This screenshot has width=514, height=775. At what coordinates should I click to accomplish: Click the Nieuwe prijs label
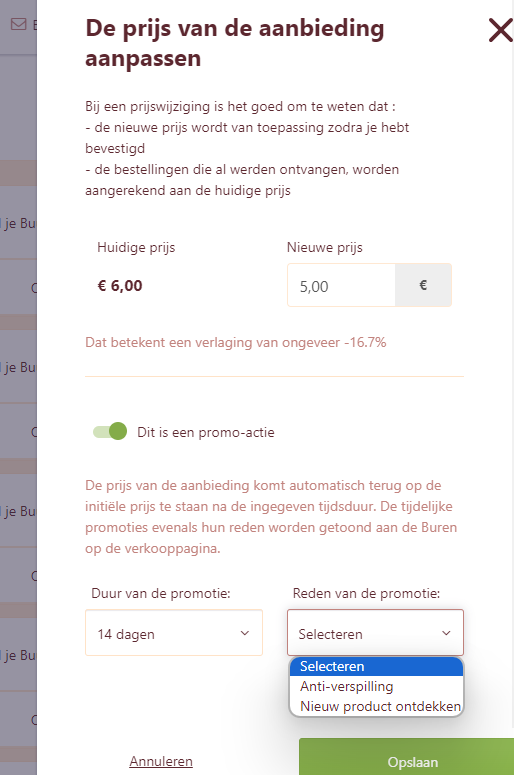[x=325, y=247]
